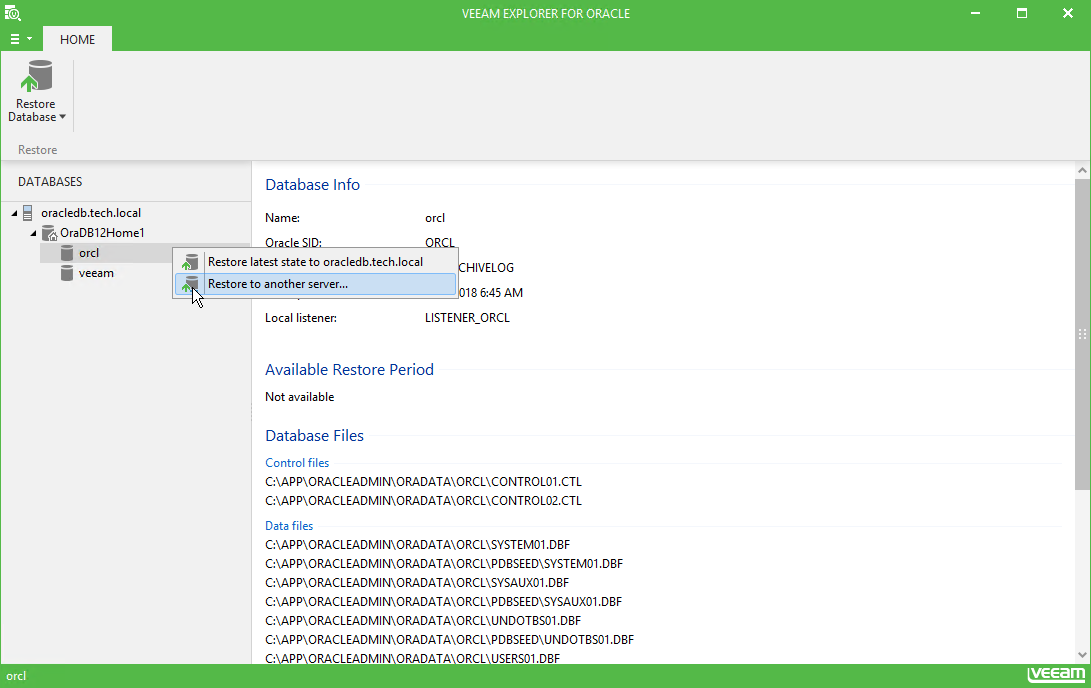Open the Restore Database dropdown arrow
The image size is (1091, 688).
[x=63, y=117]
